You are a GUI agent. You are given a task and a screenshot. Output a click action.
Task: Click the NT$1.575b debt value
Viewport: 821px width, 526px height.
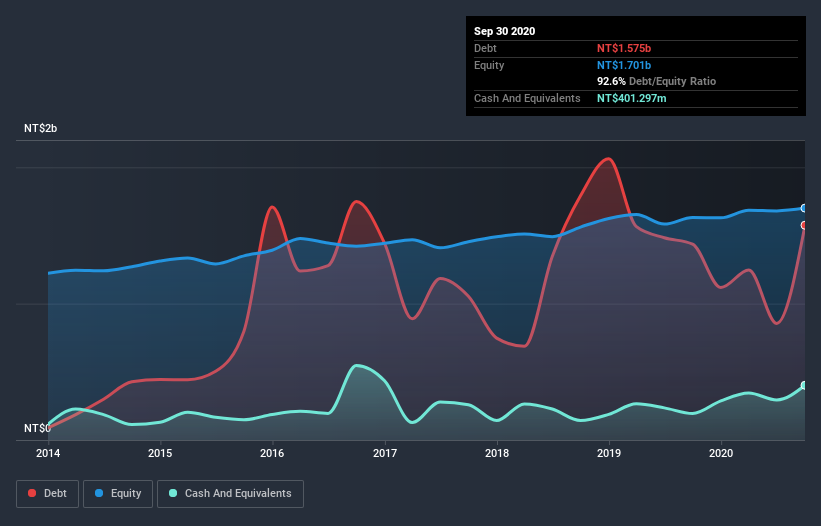click(x=624, y=48)
